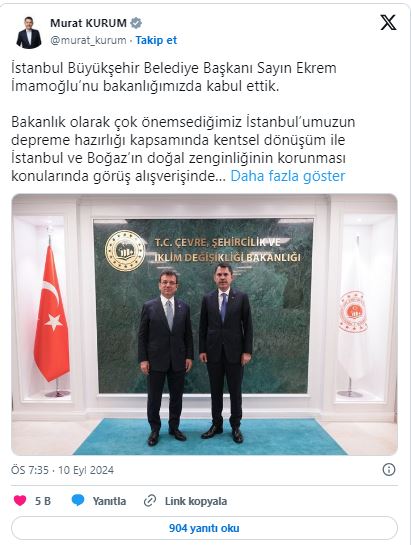The image size is (411, 545).
Task: Open Murat KURUM profile avatar
Action: (x=29, y=32)
